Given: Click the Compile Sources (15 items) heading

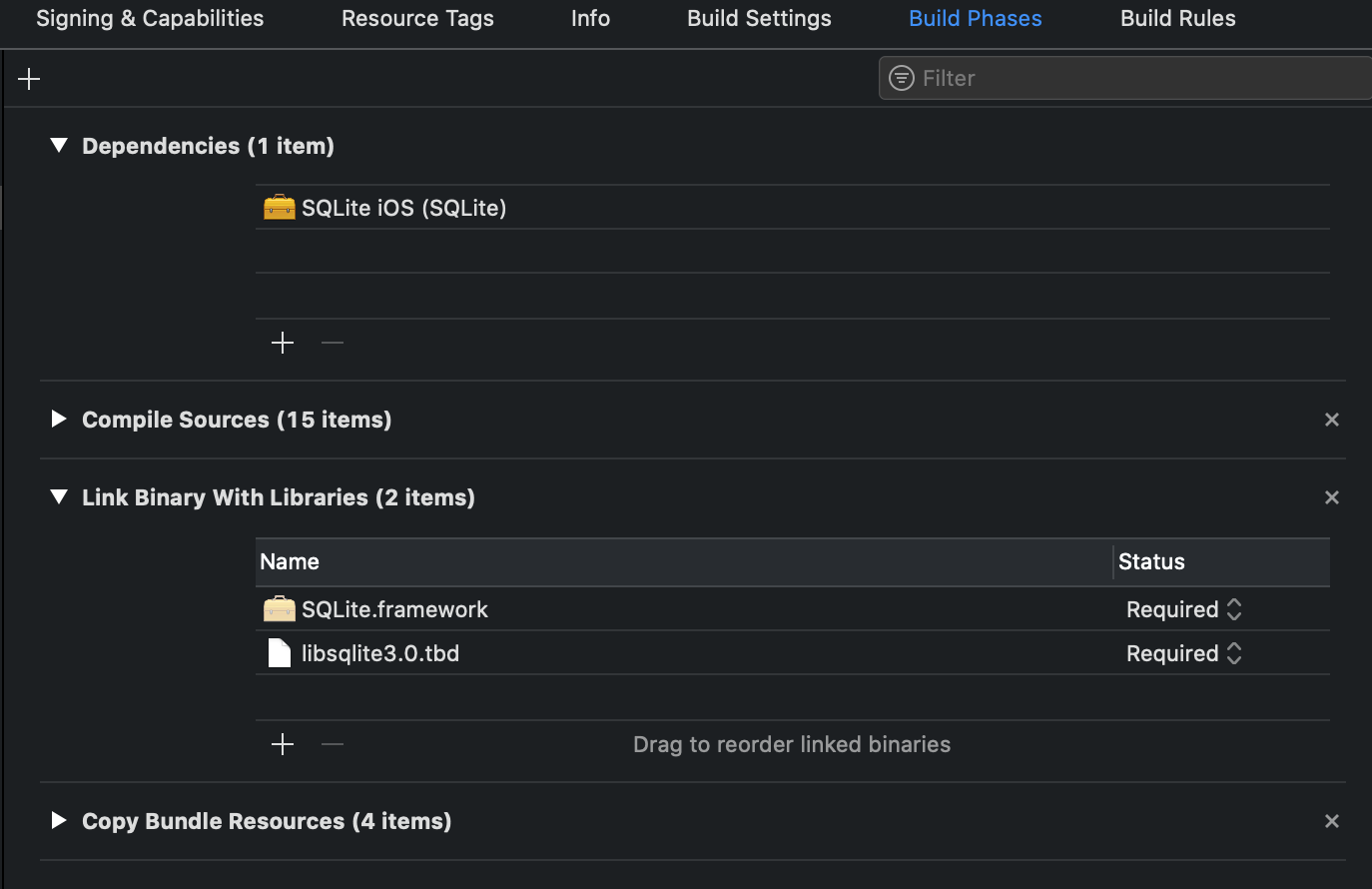Looking at the screenshot, I should [237, 420].
